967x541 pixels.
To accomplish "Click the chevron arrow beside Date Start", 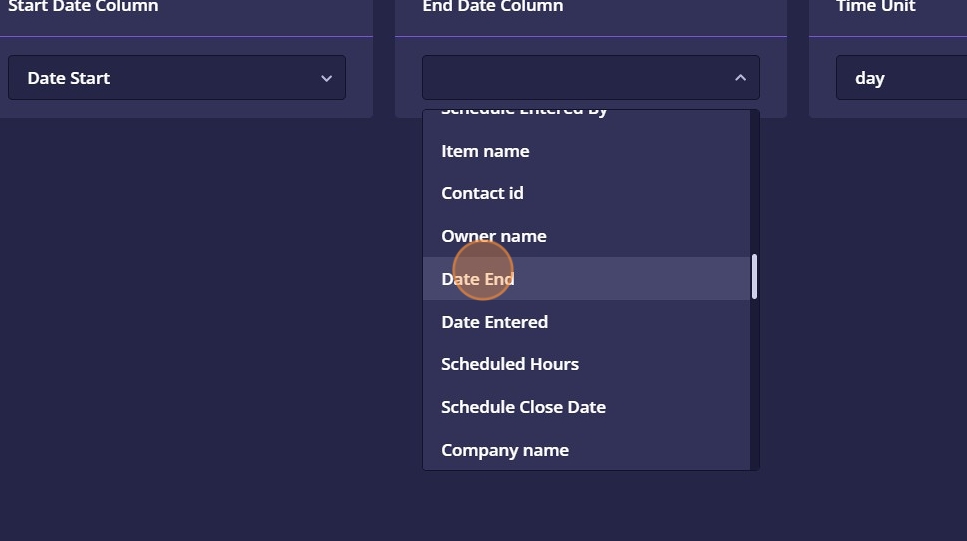I will [x=326, y=78].
